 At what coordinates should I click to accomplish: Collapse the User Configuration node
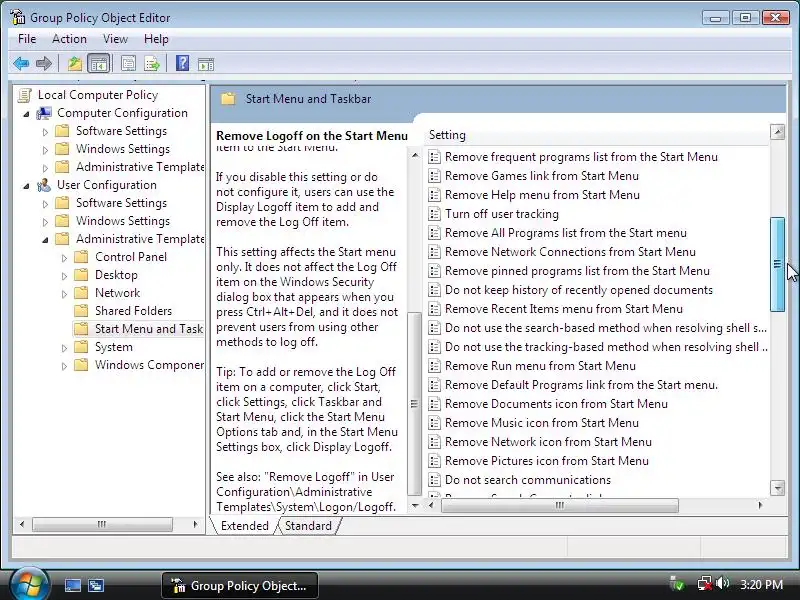[x=27, y=186]
